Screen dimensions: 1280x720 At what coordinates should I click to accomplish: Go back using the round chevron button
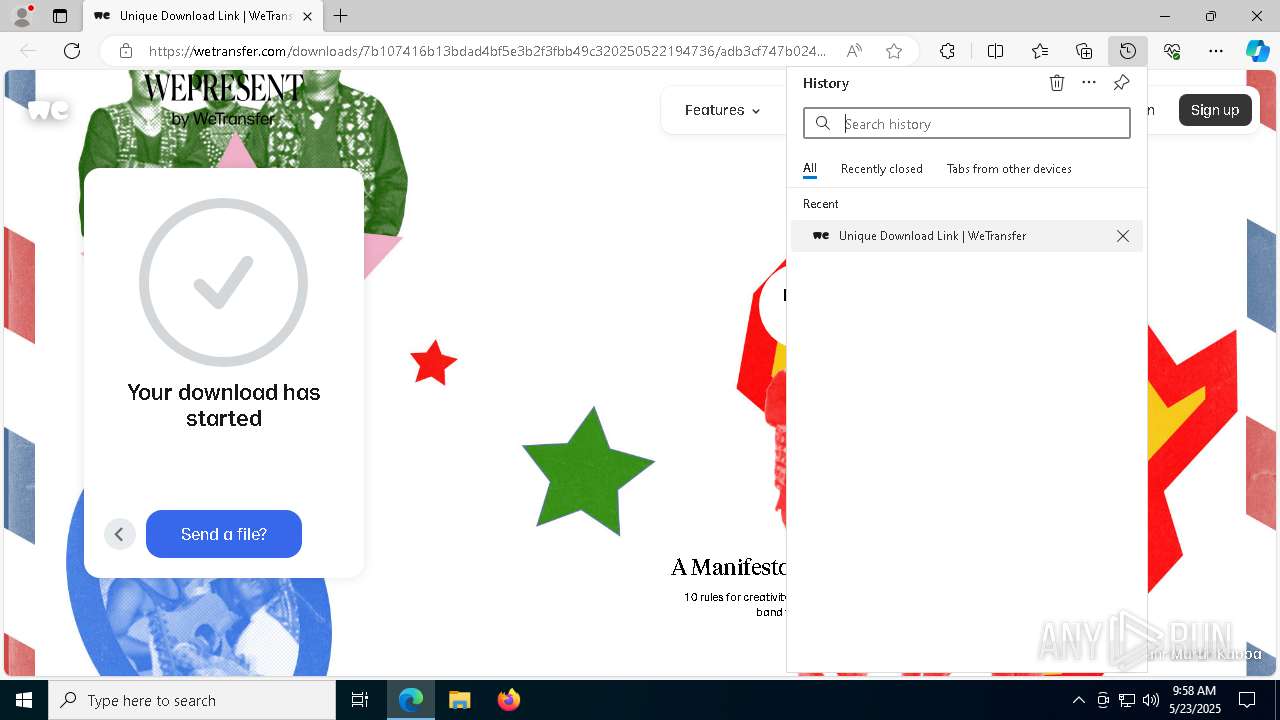point(120,534)
